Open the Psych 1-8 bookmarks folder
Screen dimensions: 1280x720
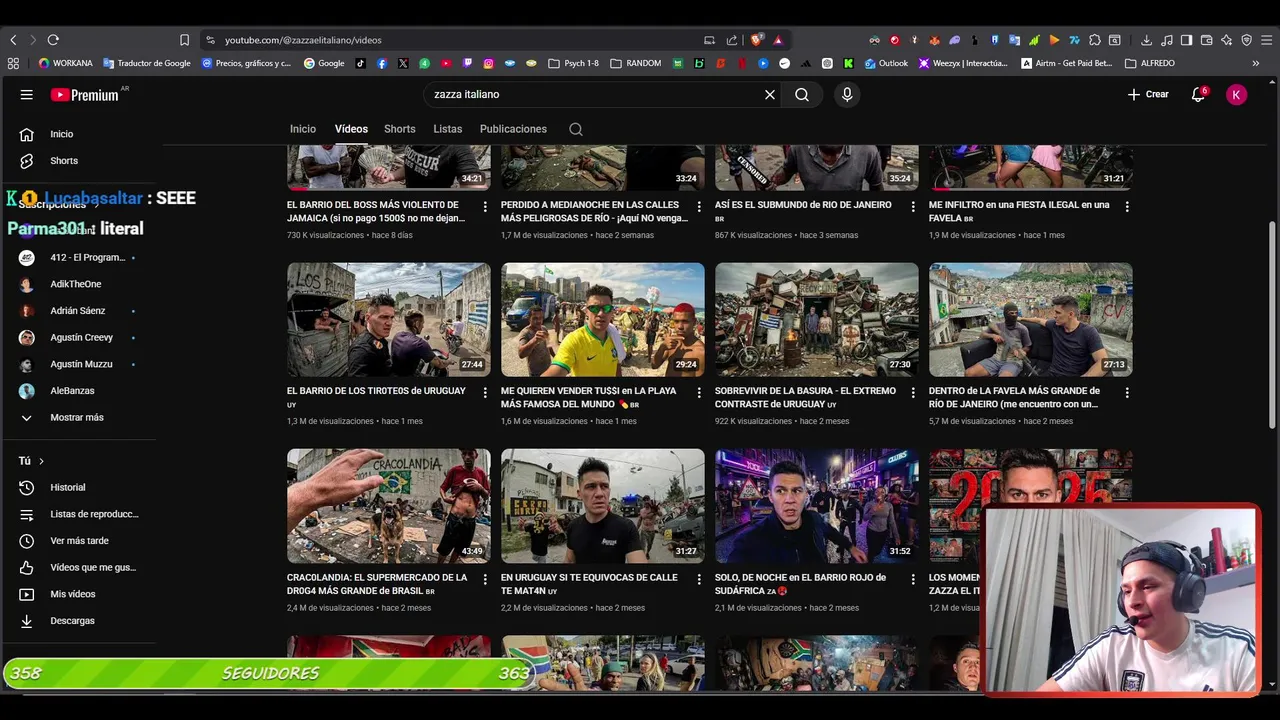(573, 63)
